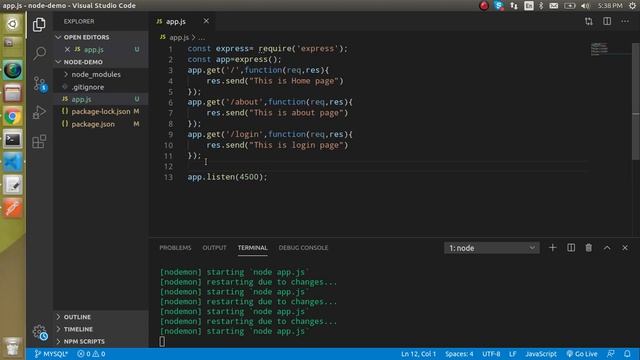Place cursor on app.listen(4500) line
Viewport: 640px width, 360px height.
(x=227, y=177)
